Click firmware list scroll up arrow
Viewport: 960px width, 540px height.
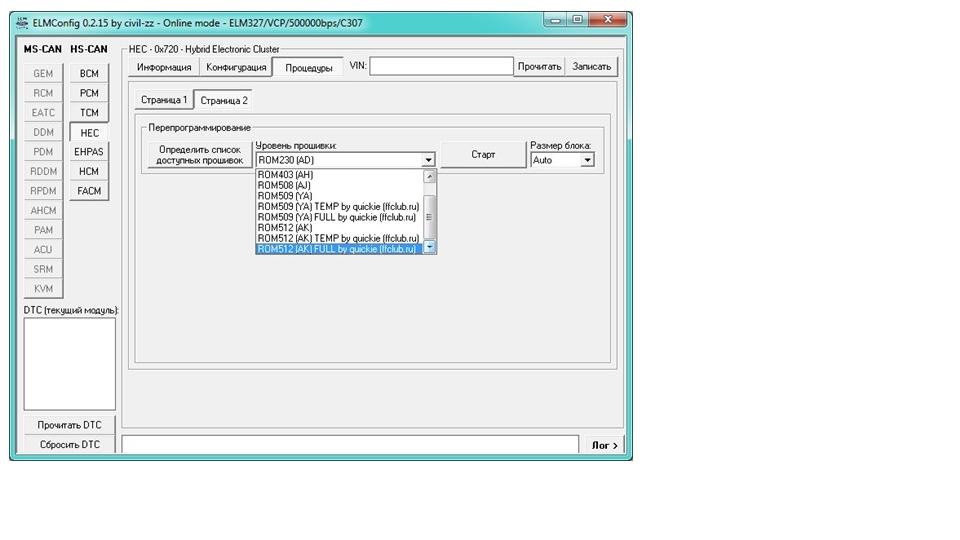tap(429, 176)
